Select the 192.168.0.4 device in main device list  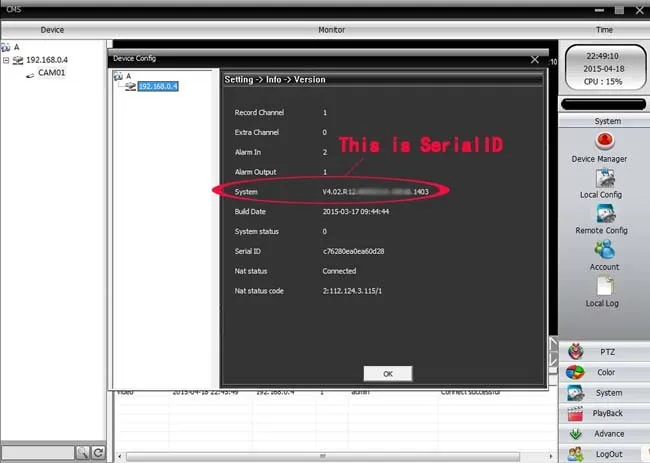point(47,60)
